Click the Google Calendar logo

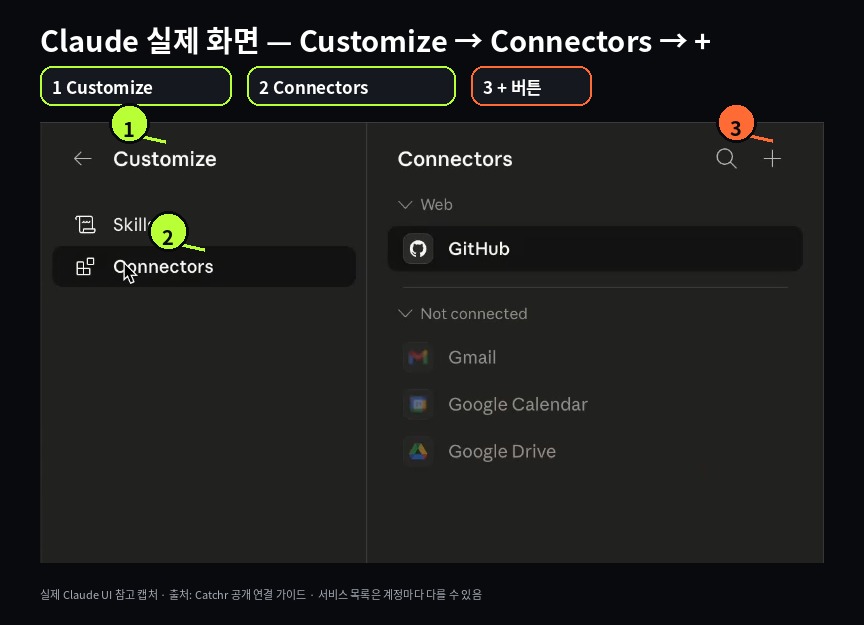(x=418, y=405)
